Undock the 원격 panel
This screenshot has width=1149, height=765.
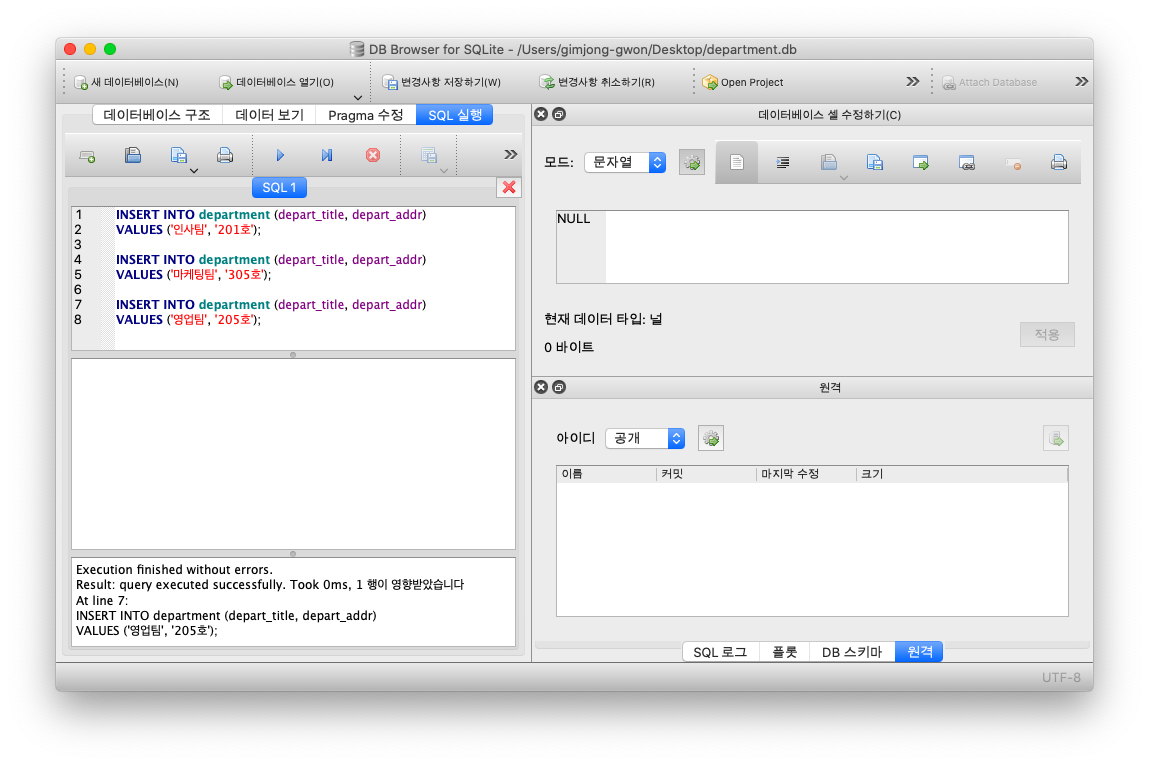click(x=559, y=387)
